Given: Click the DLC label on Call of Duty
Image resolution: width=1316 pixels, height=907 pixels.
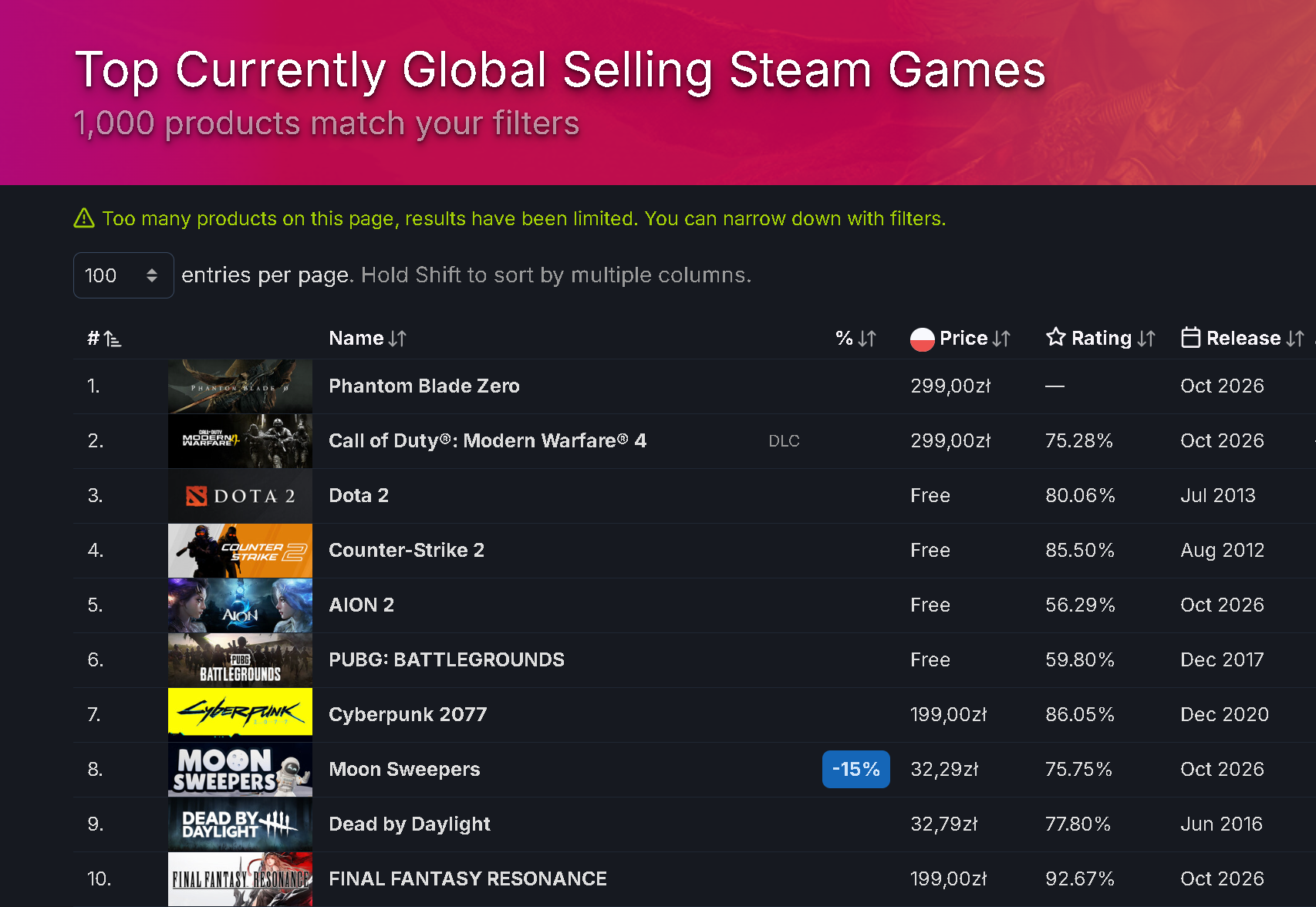Looking at the screenshot, I should pyautogui.click(x=784, y=441).
